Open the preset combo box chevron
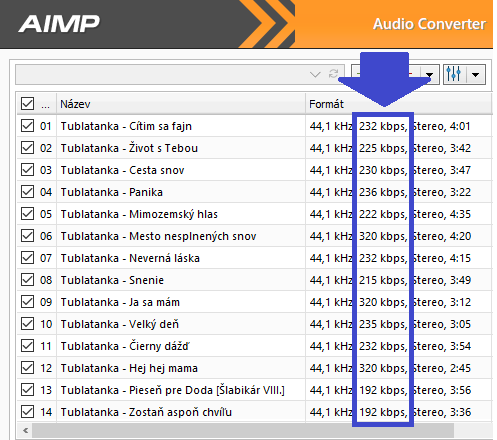Viewport: 497px width, 440px height. tap(315, 74)
